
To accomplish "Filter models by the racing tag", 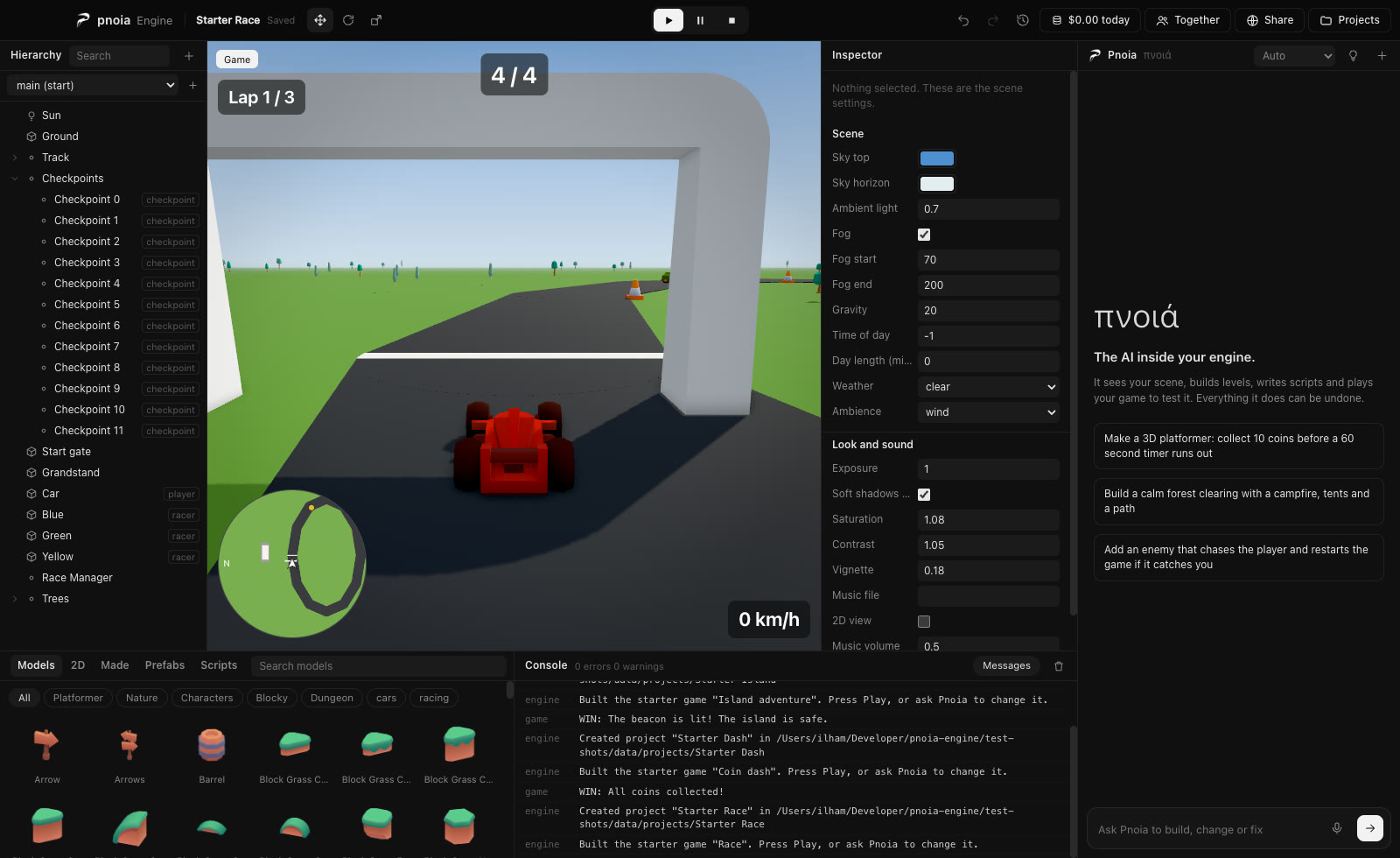I will [x=434, y=698].
